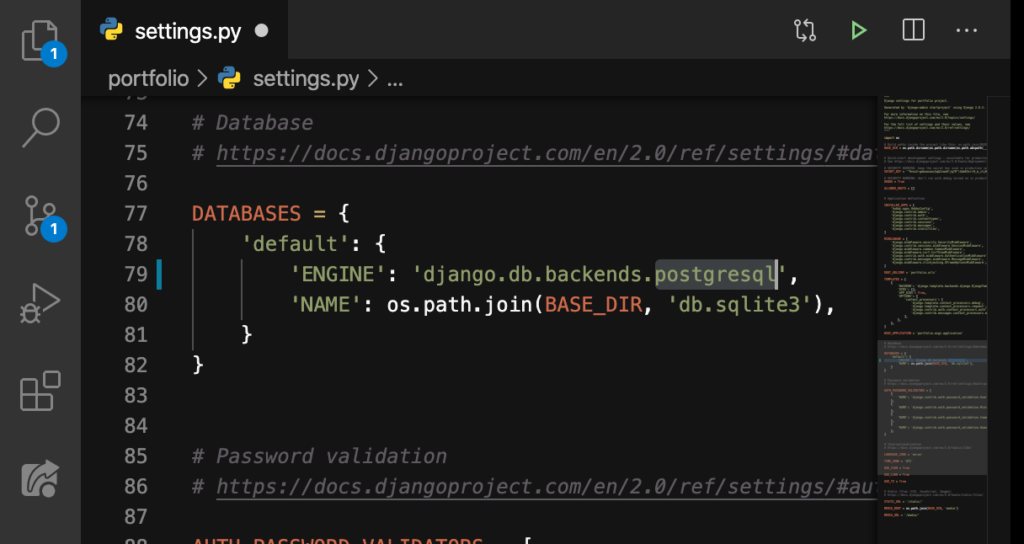Open the Source Control view
The height and width of the screenshot is (544, 1024).
tap(40, 216)
